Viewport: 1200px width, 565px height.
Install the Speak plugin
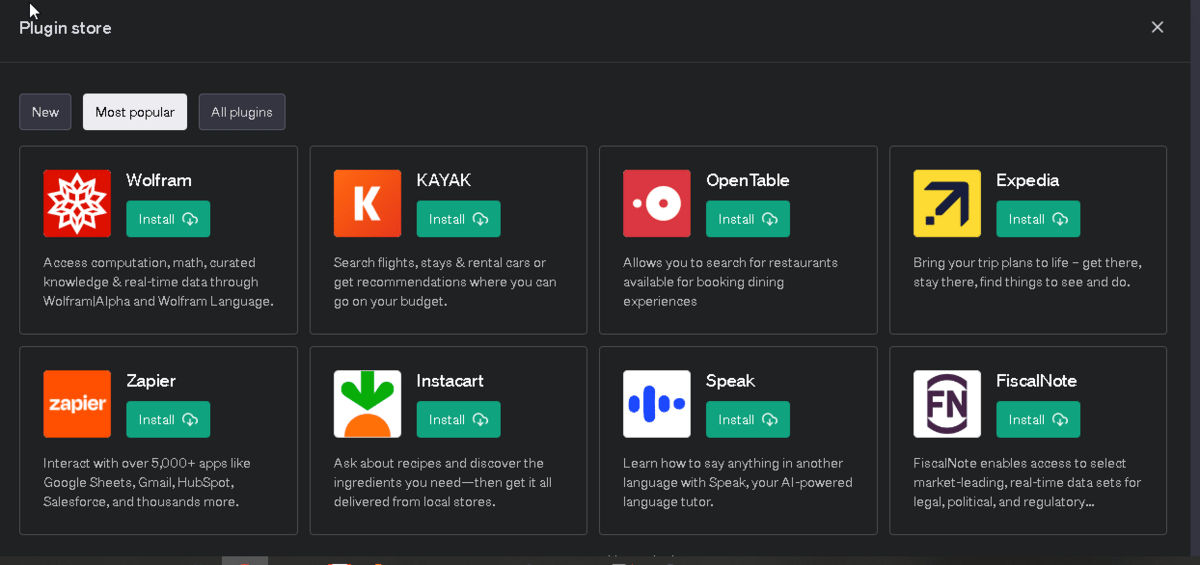(747, 420)
